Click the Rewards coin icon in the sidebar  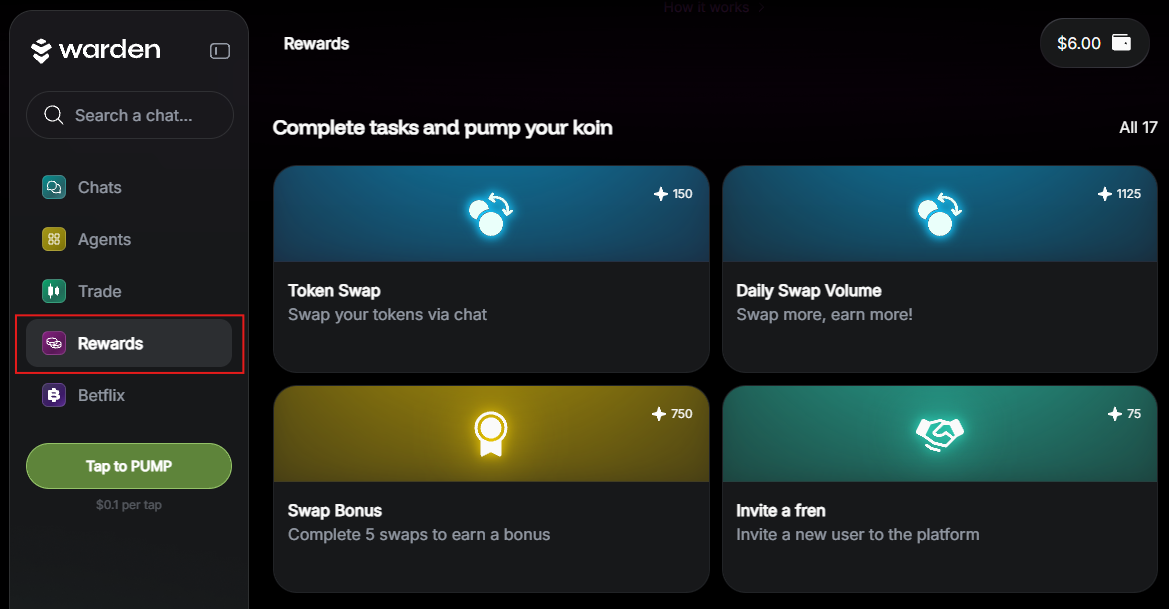[54, 343]
